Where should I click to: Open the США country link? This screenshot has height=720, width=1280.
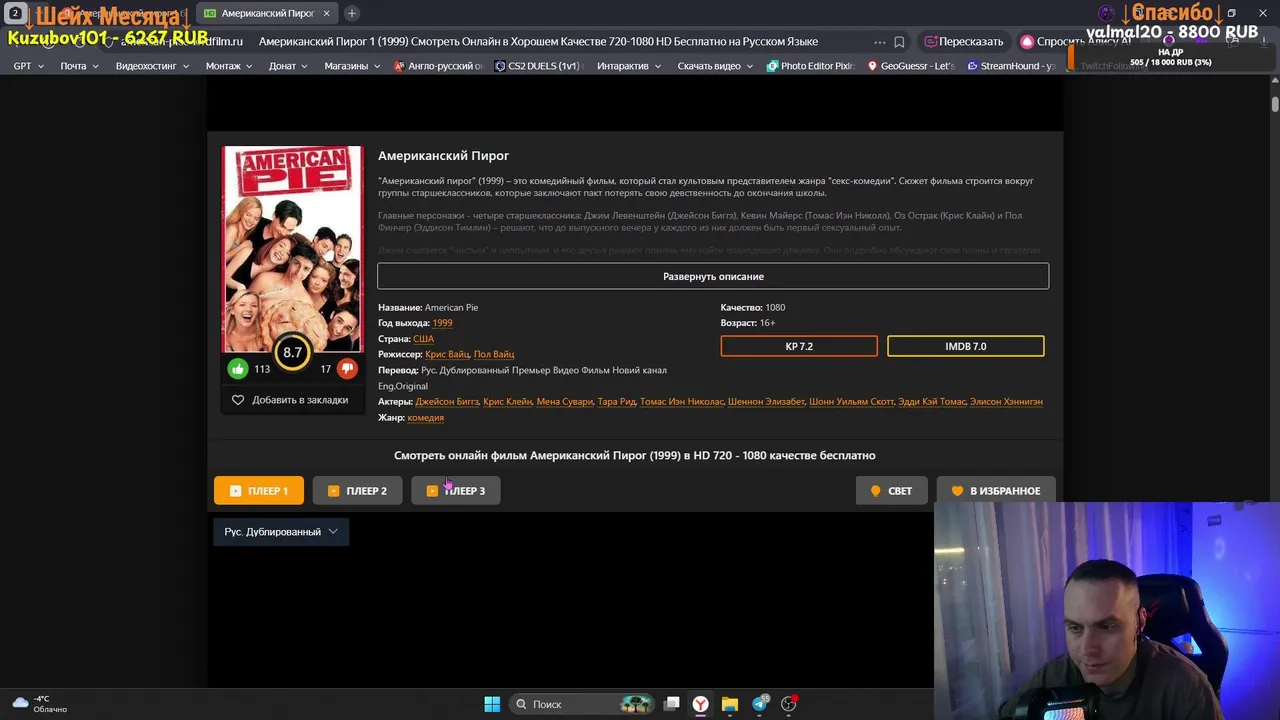[x=423, y=339]
